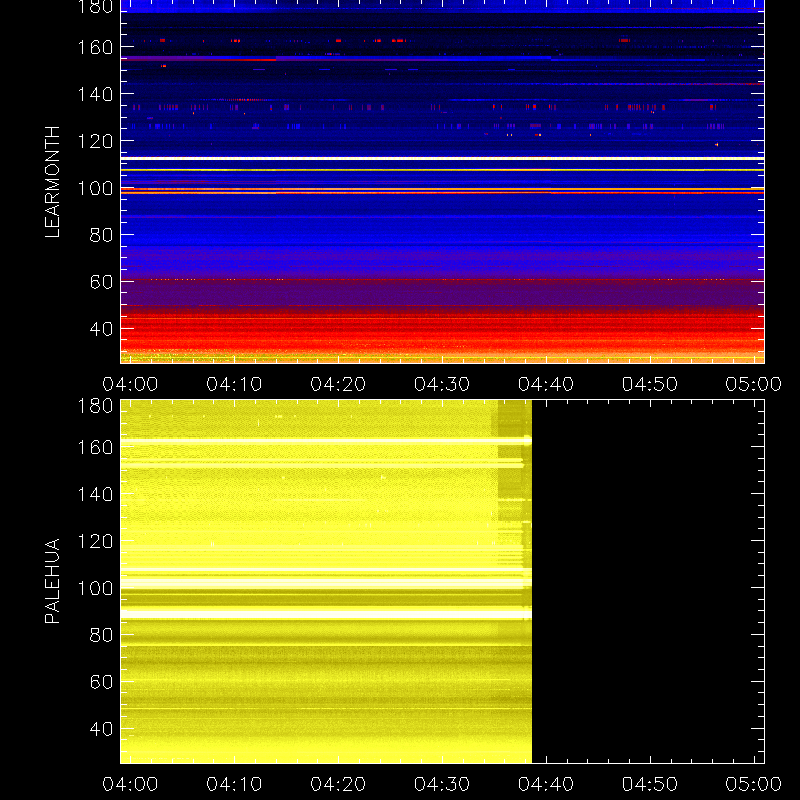Select the 160 tick label on Learmonth axis

click(95, 47)
